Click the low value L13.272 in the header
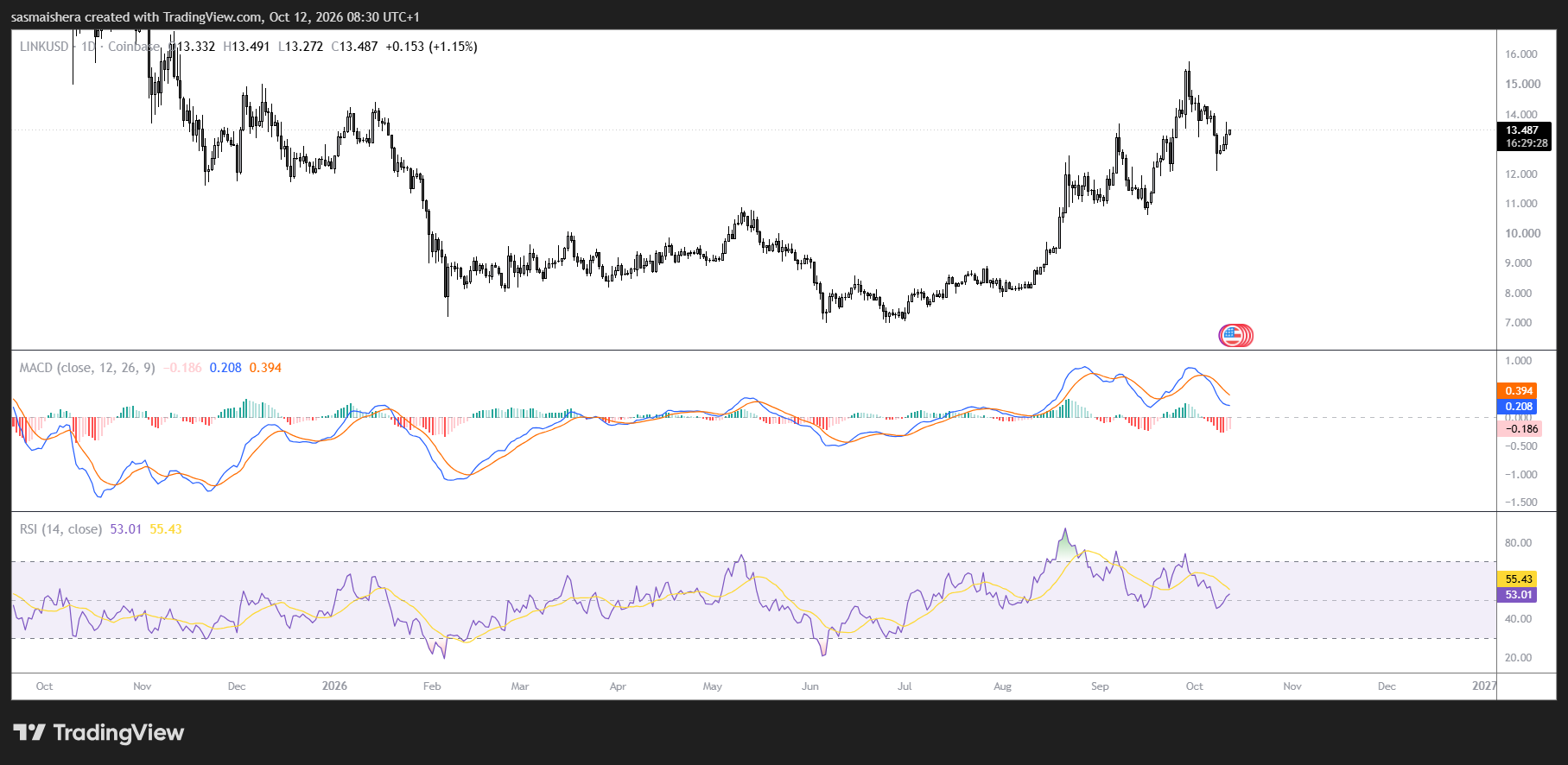Image resolution: width=1568 pixels, height=765 pixels. pyautogui.click(x=301, y=47)
